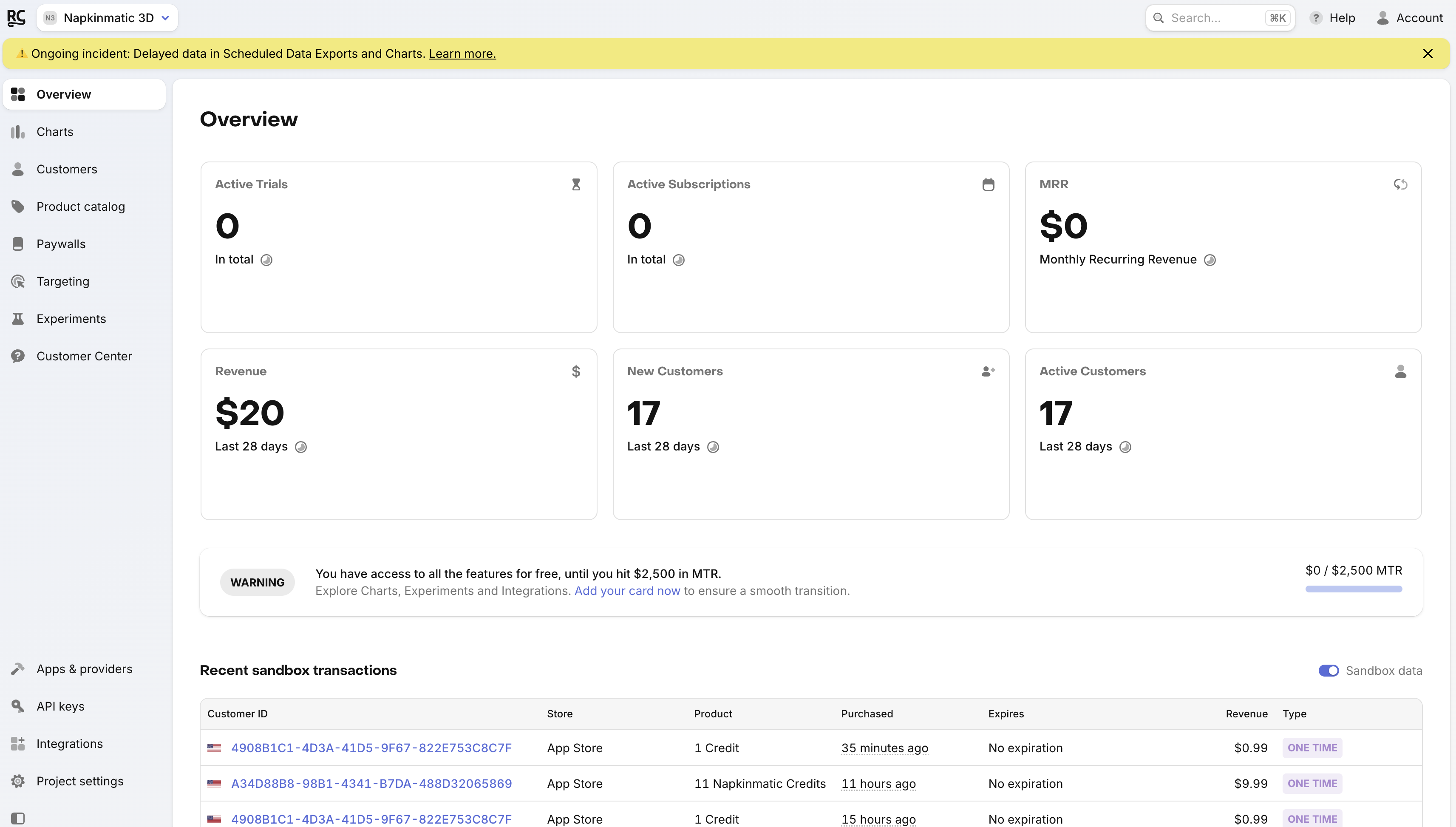Open the Napkinmatic 3D project dropdown

click(108, 17)
